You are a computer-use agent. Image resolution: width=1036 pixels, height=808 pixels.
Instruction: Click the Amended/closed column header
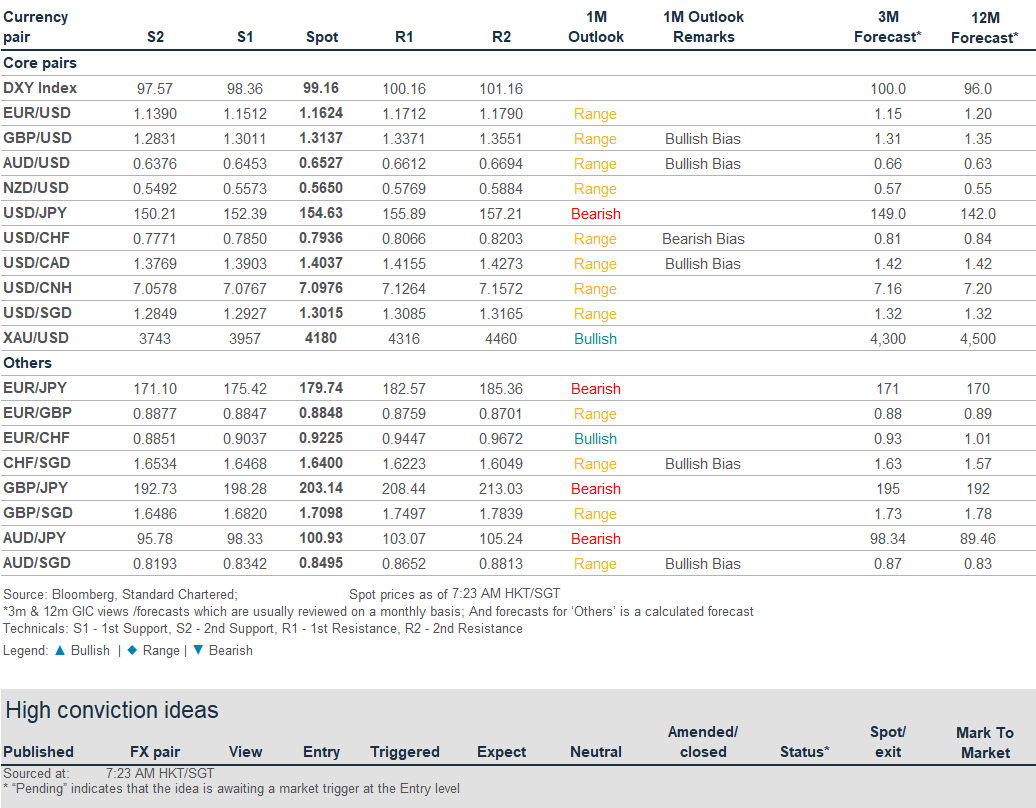point(703,742)
